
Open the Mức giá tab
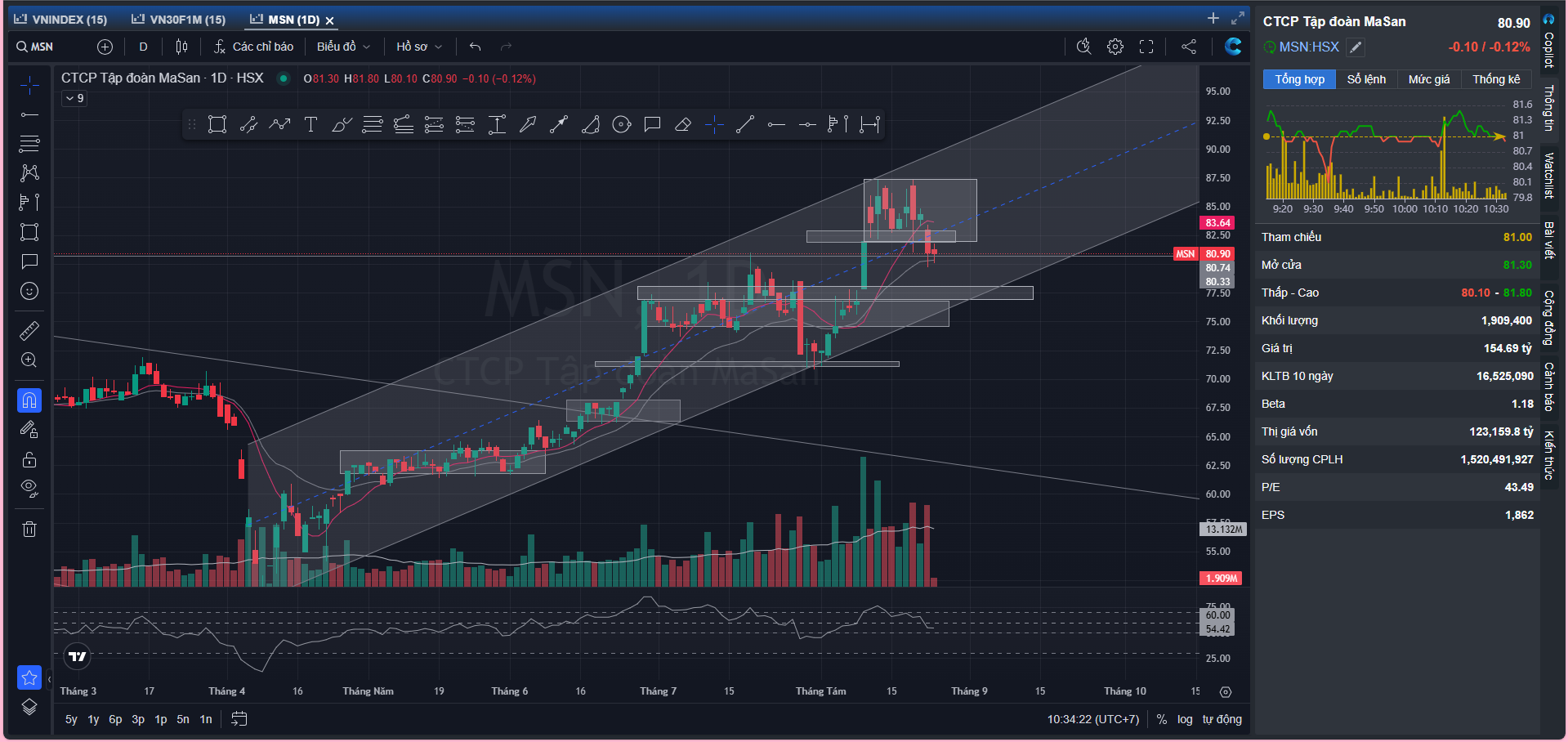[1429, 79]
